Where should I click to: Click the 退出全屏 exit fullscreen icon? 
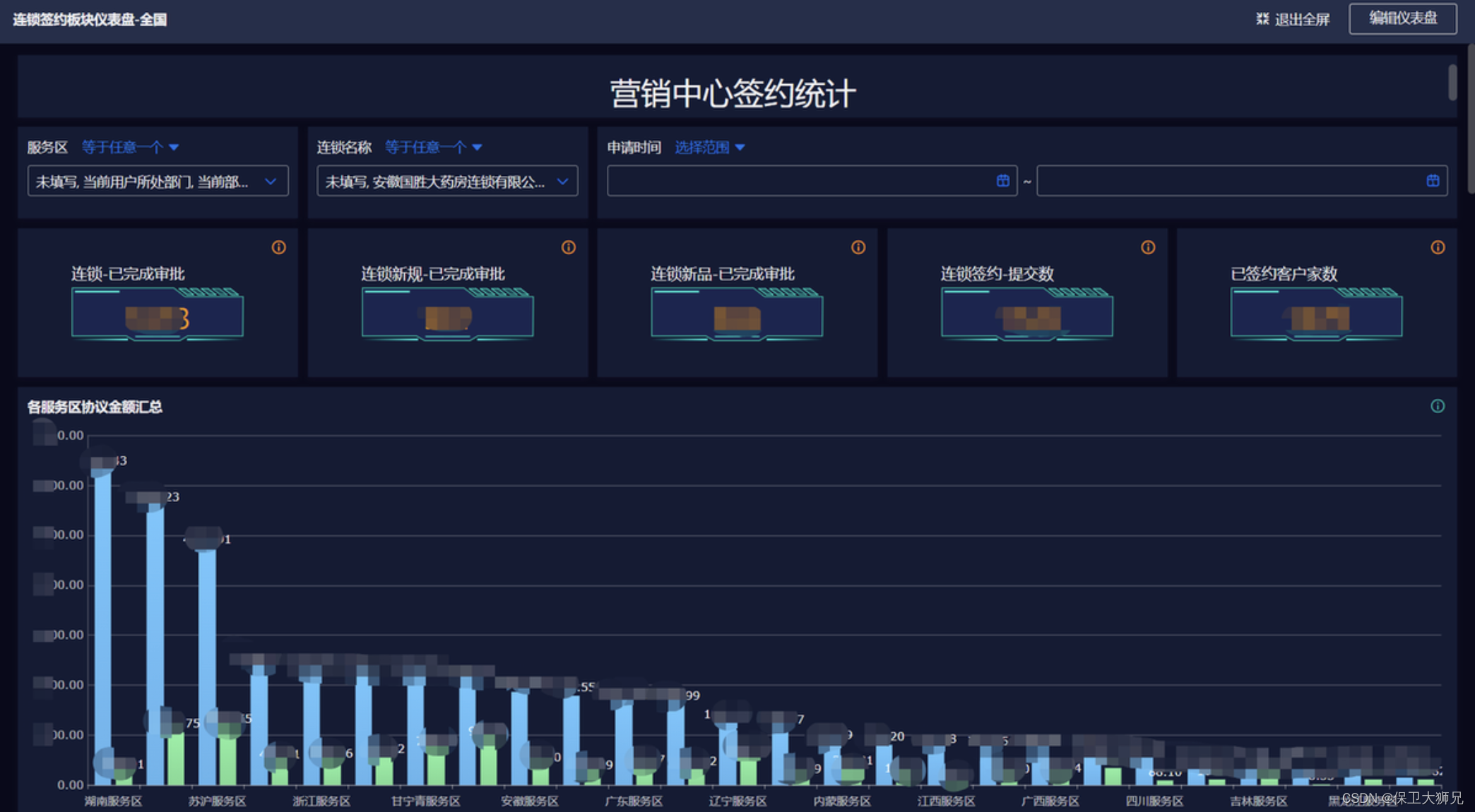point(1262,19)
